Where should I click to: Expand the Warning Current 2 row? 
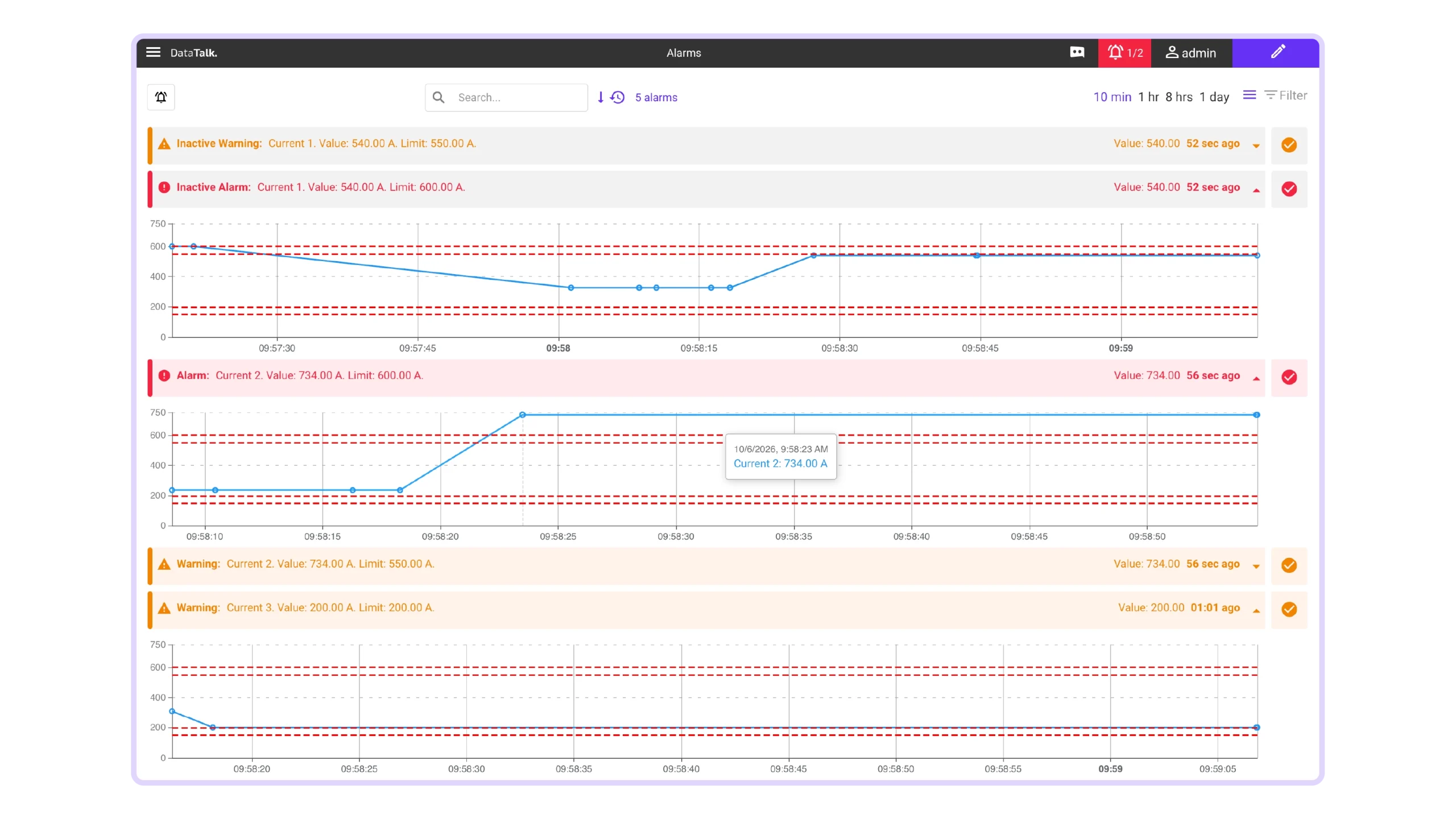coord(1256,566)
